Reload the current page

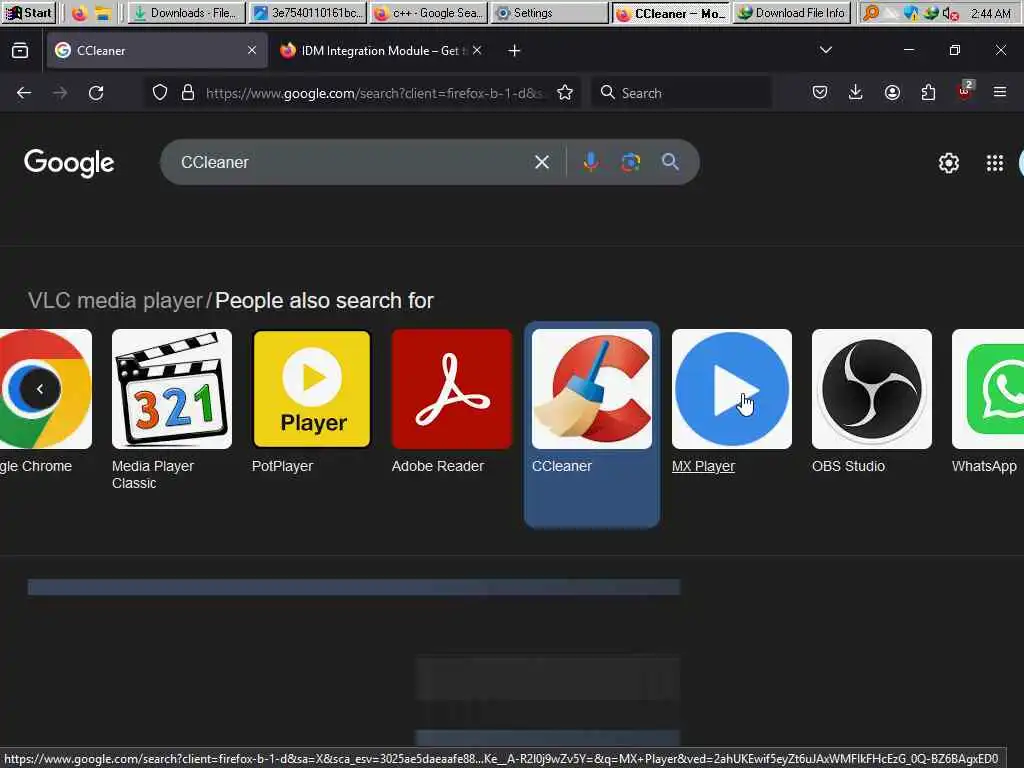96,93
